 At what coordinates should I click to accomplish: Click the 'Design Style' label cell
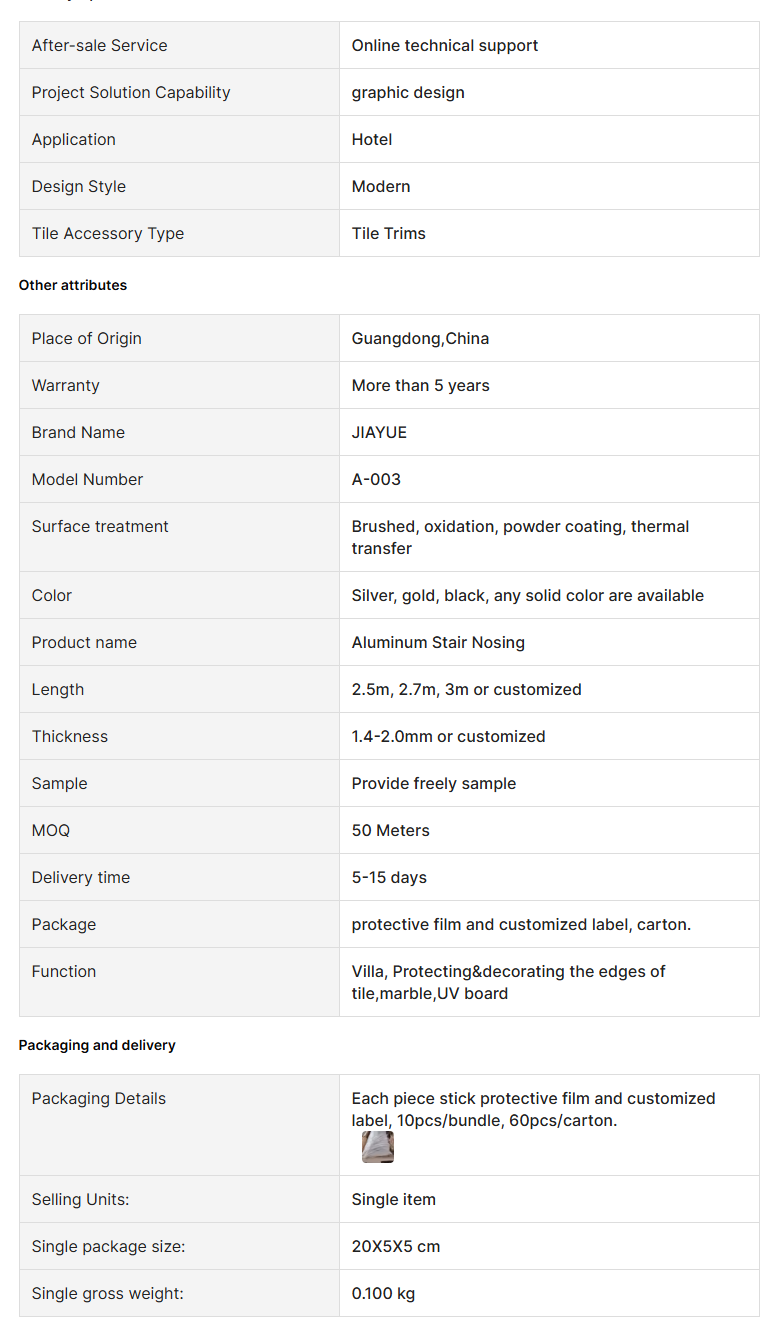pyautogui.click(x=78, y=186)
